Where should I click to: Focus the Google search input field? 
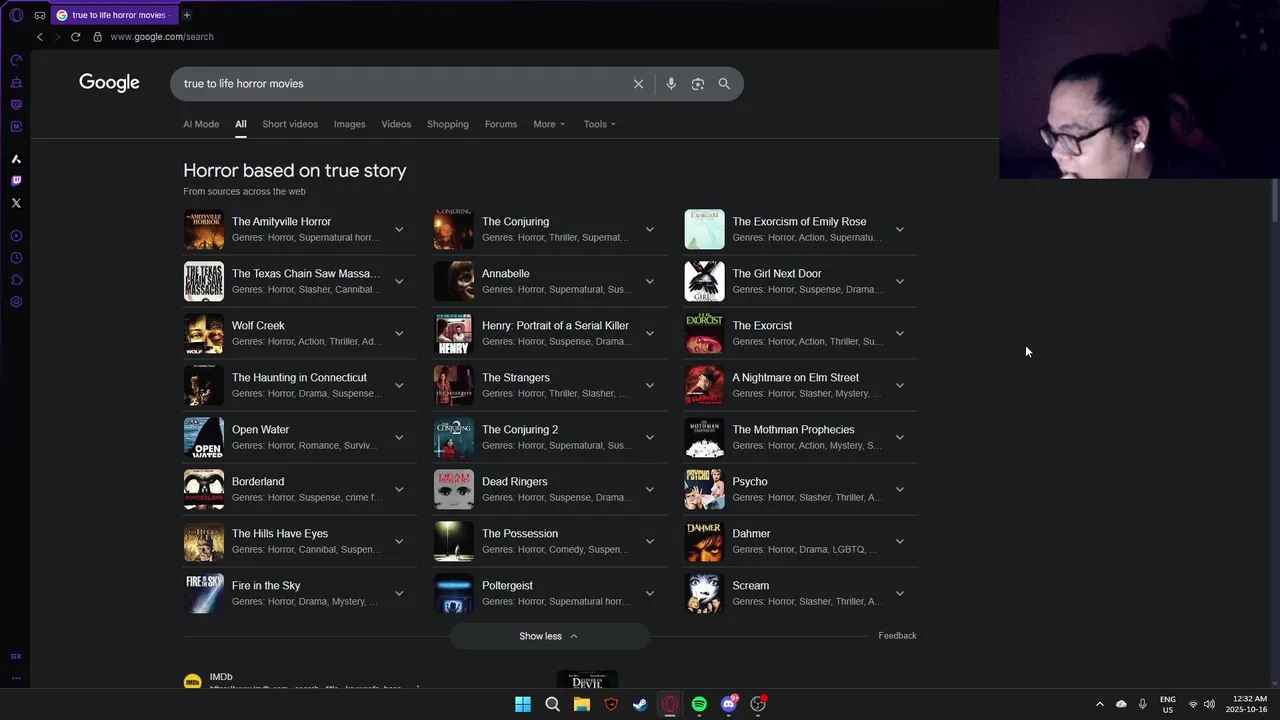[x=400, y=84]
